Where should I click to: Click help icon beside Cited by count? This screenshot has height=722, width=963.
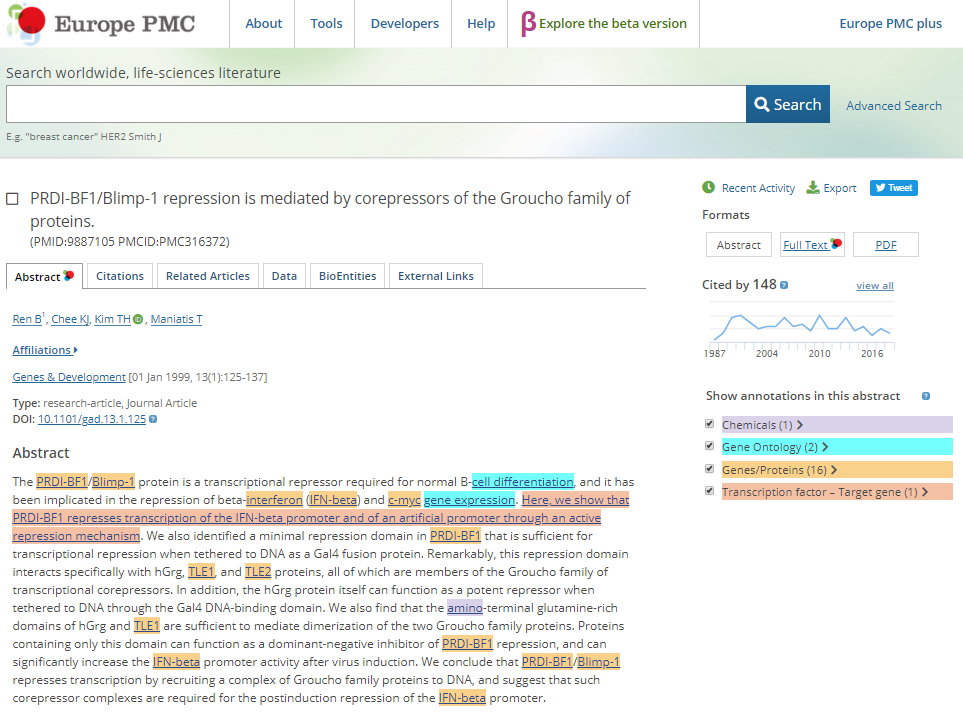tap(784, 285)
